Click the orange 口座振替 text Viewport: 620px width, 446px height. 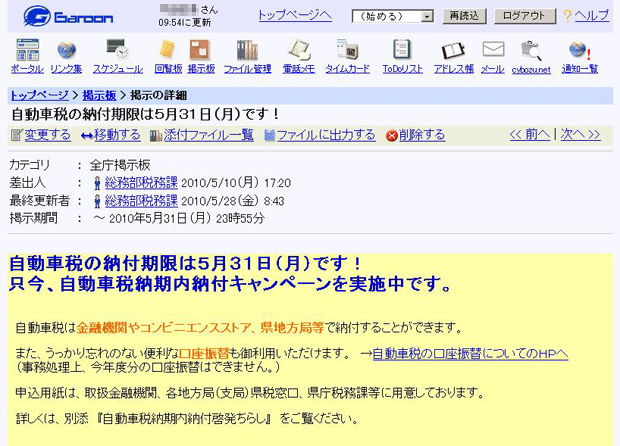point(204,353)
